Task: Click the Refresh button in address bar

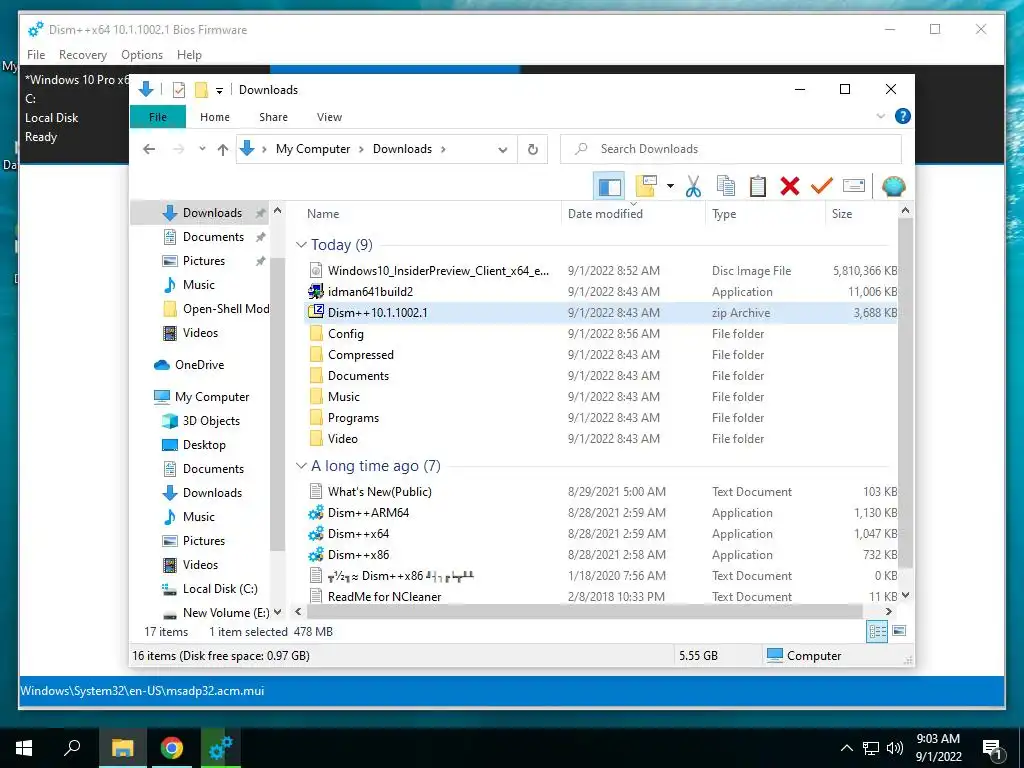Action: point(533,149)
